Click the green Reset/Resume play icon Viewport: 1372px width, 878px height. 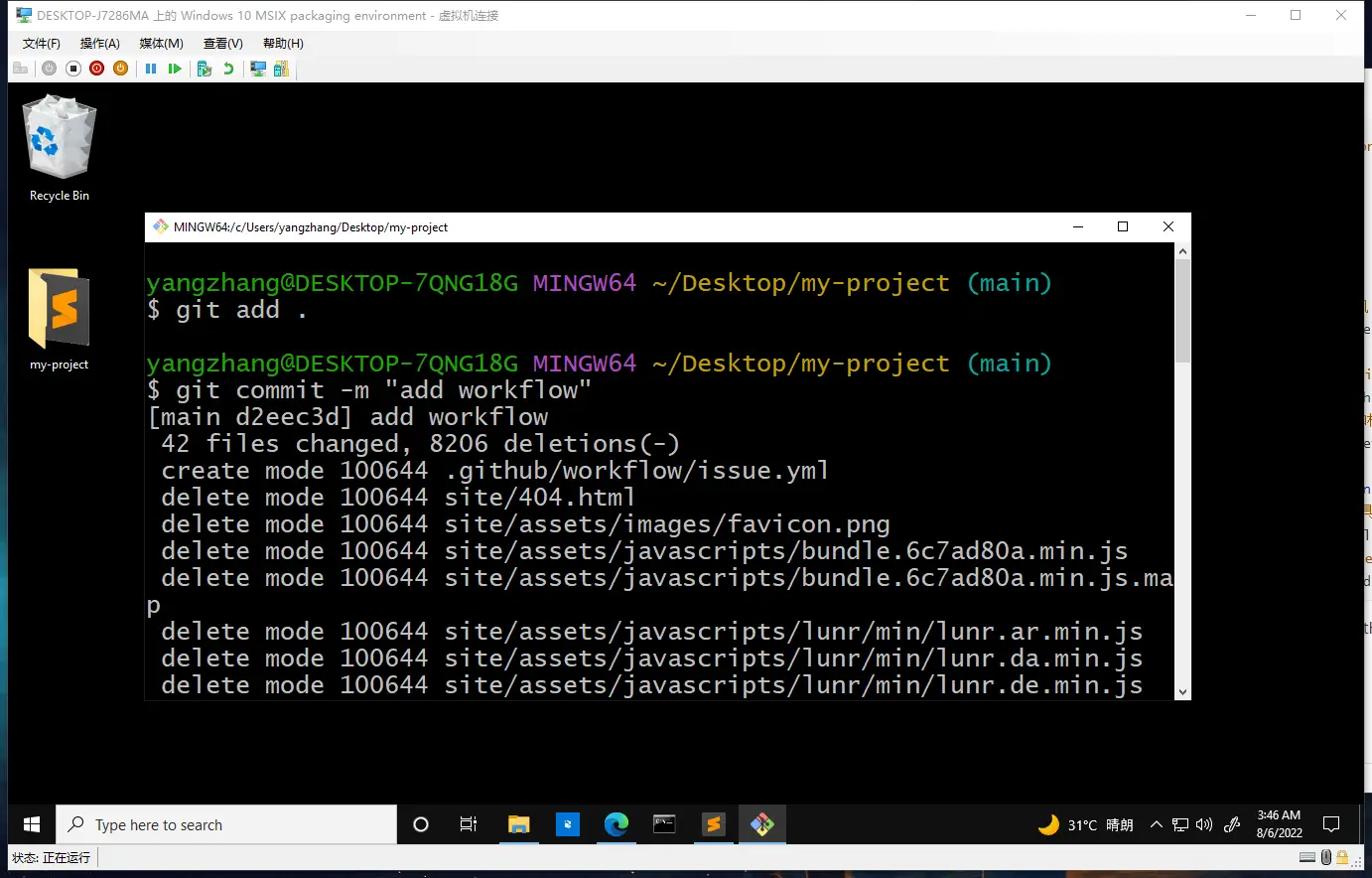click(175, 69)
